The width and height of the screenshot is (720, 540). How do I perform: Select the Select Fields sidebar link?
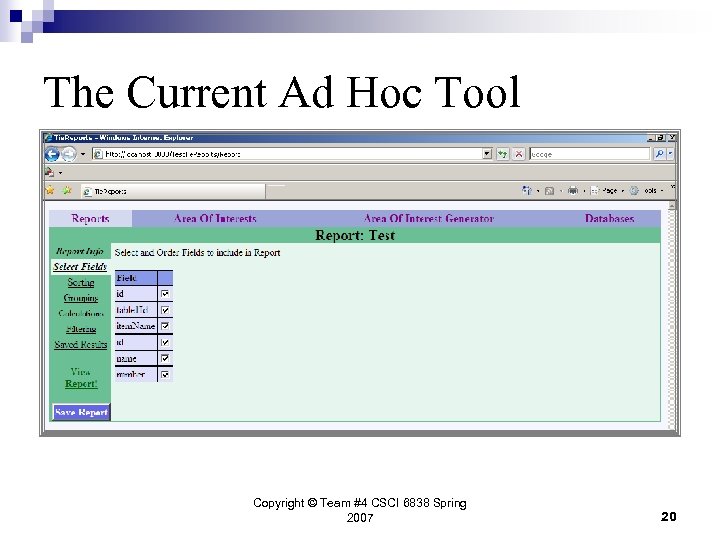tap(80, 267)
